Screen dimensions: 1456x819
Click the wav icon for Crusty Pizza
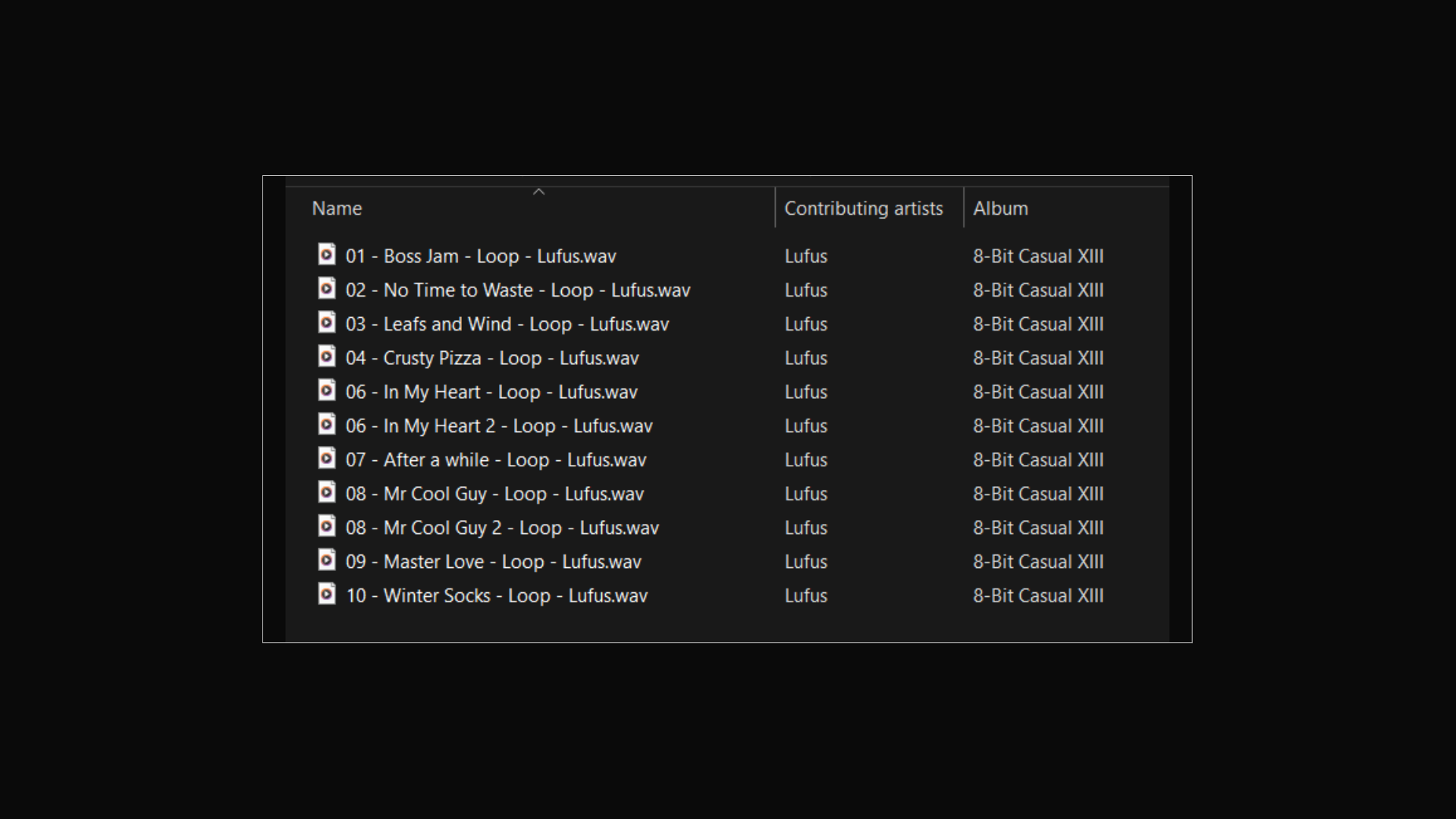click(x=326, y=356)
